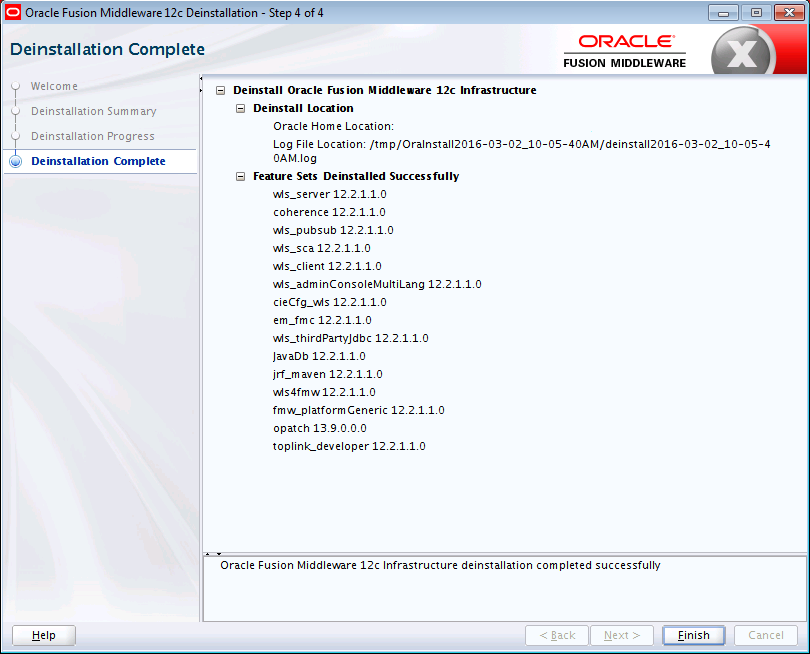Click the disabled Back button
The image size is (810, 654).
coord(557,635)
